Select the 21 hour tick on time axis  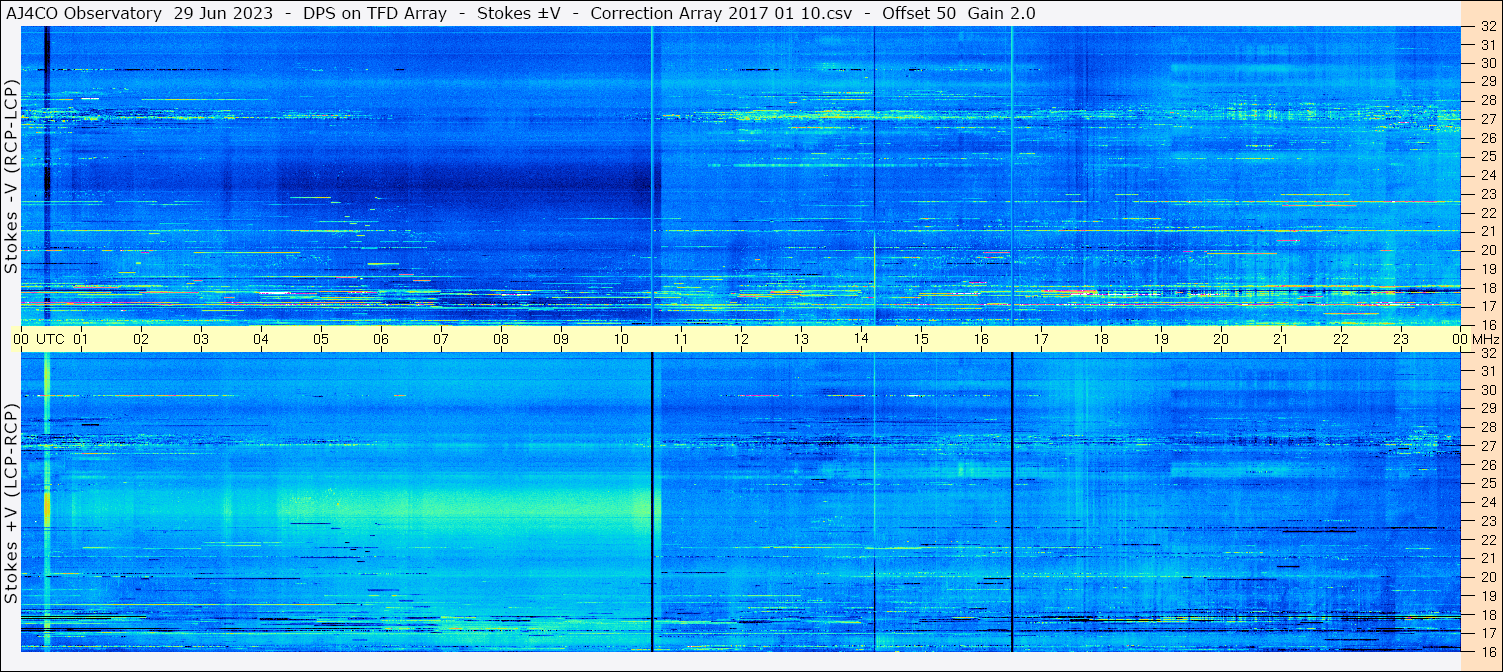(x=1281, y=339)
